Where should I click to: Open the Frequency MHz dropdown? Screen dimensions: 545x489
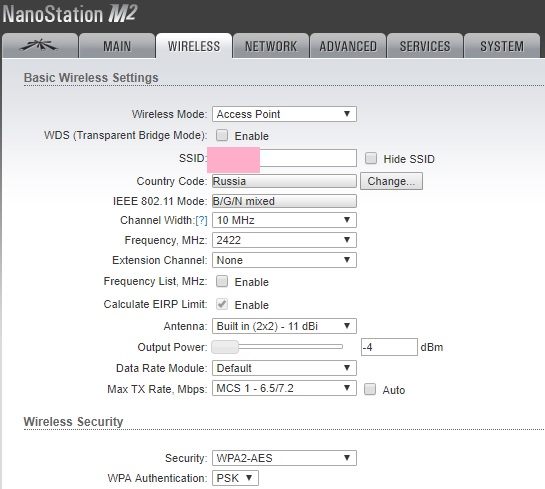tap(284, 240)
